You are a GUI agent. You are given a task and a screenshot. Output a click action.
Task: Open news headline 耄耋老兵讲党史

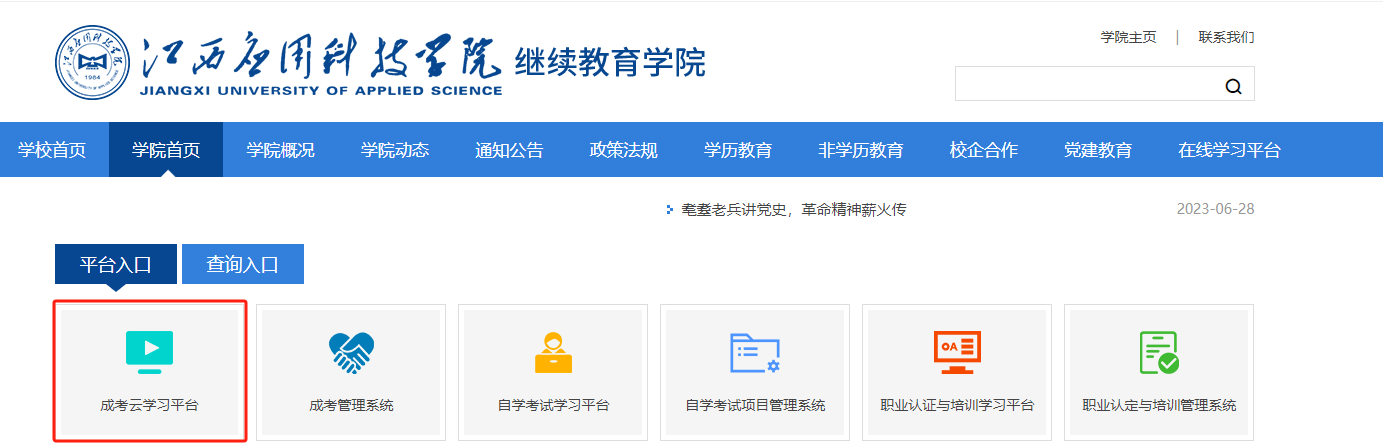(793, 210)
